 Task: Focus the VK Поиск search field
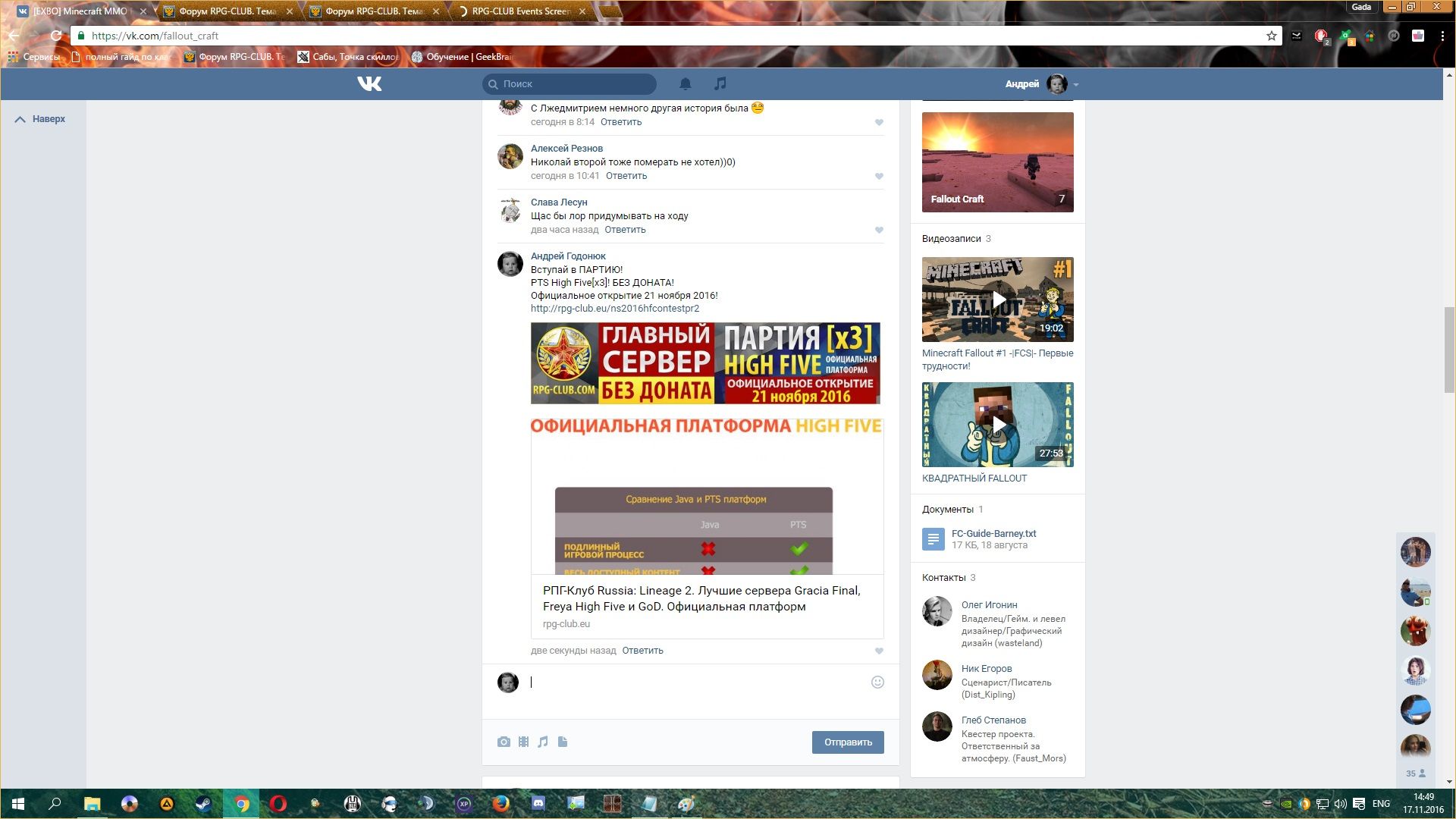pyautogui.click(x=570, y=83)
